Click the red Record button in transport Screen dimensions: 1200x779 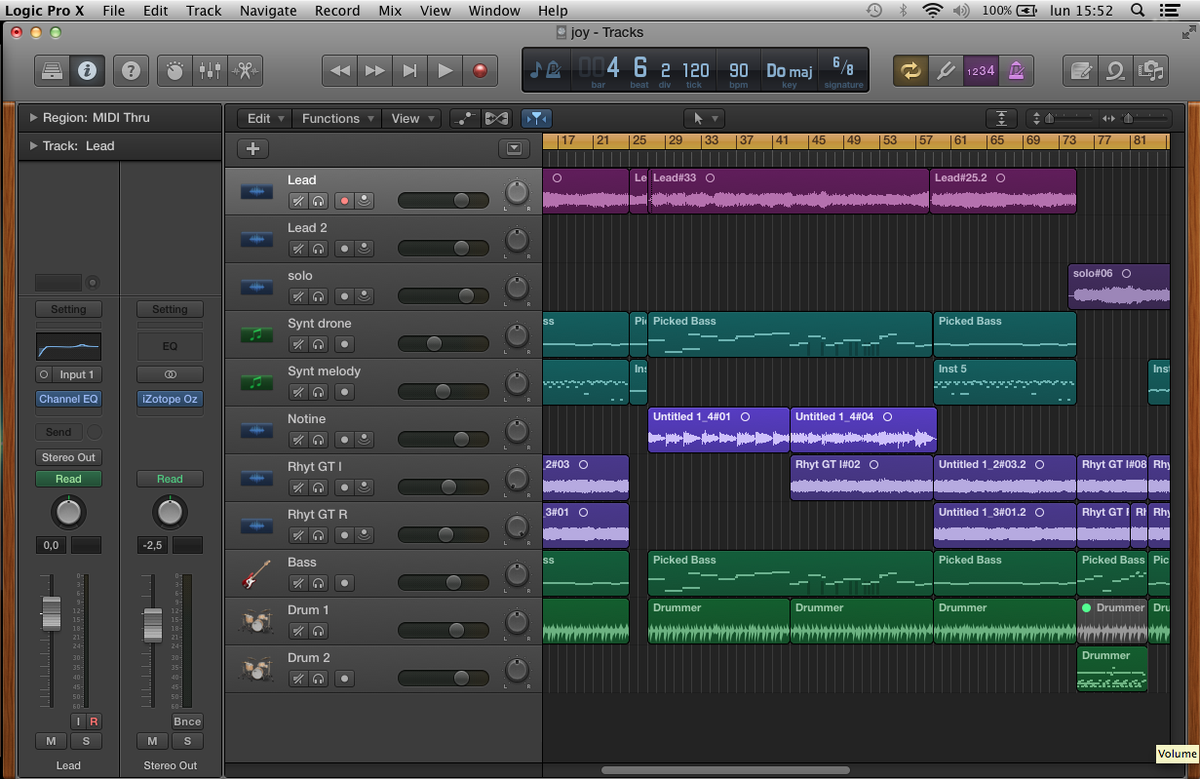coord(480,71)
